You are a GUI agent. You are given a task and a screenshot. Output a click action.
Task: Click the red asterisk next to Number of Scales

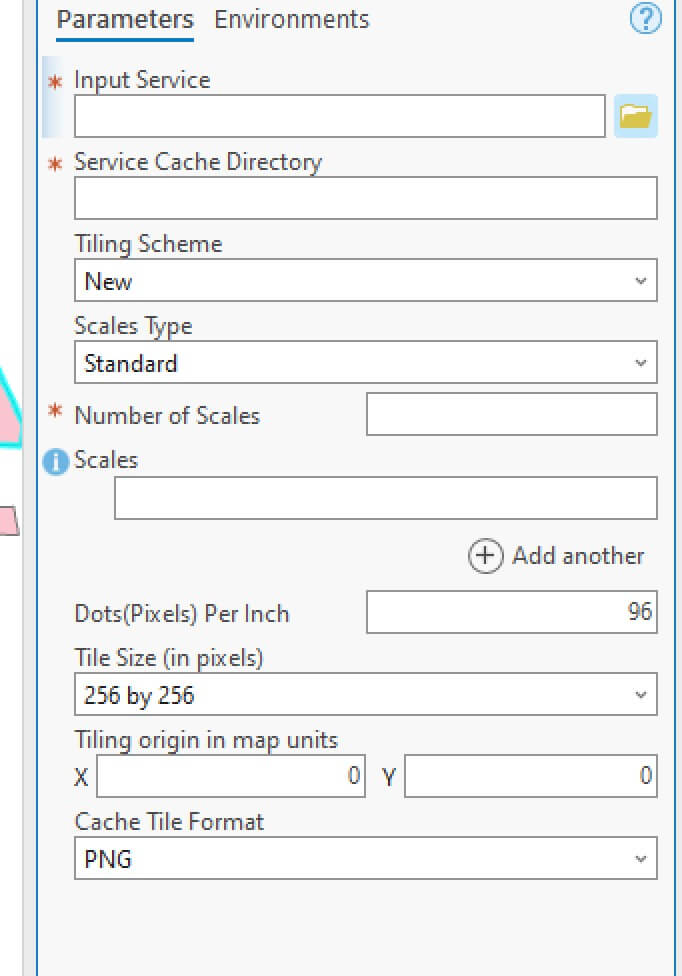(55, 414)
